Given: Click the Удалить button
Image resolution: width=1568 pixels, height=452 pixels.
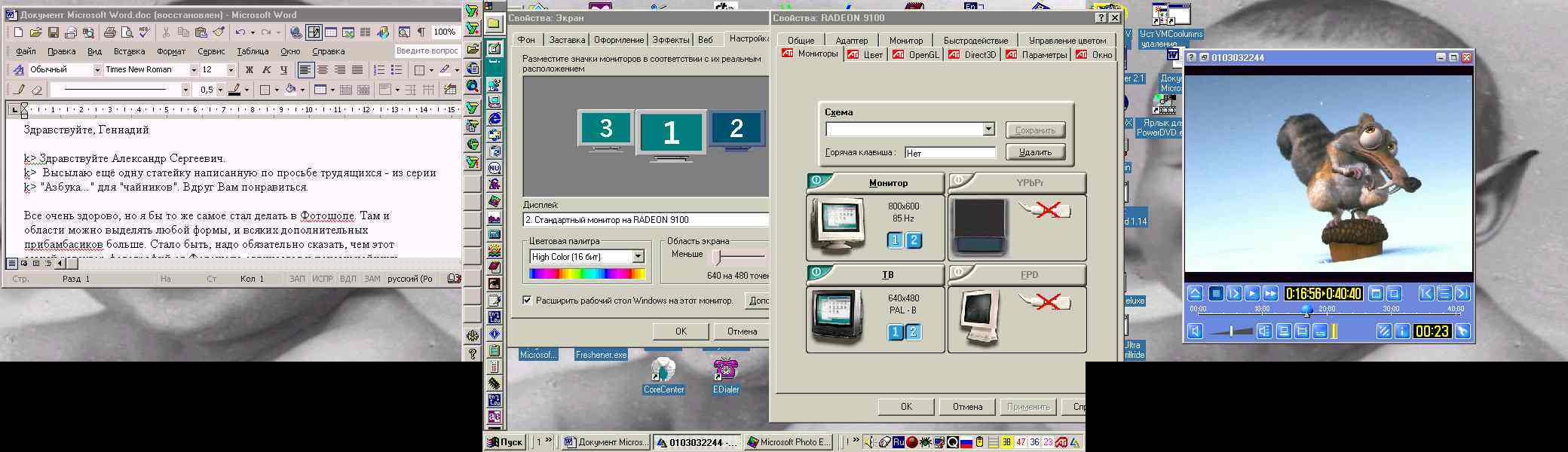Looking at the screenshot, I should (1035, 152).
